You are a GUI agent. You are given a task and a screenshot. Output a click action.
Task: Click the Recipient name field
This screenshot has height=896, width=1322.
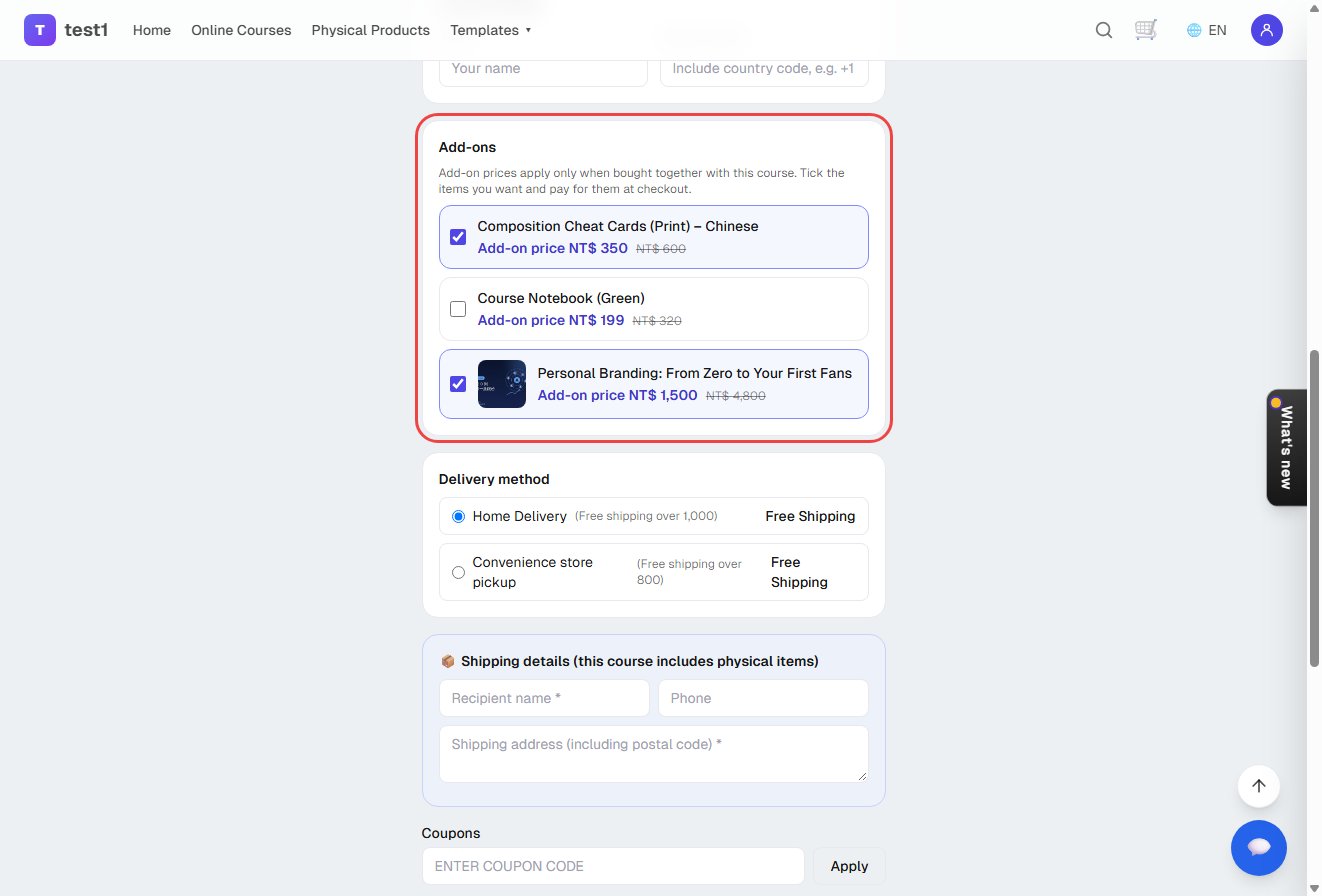tap(544, 698)
